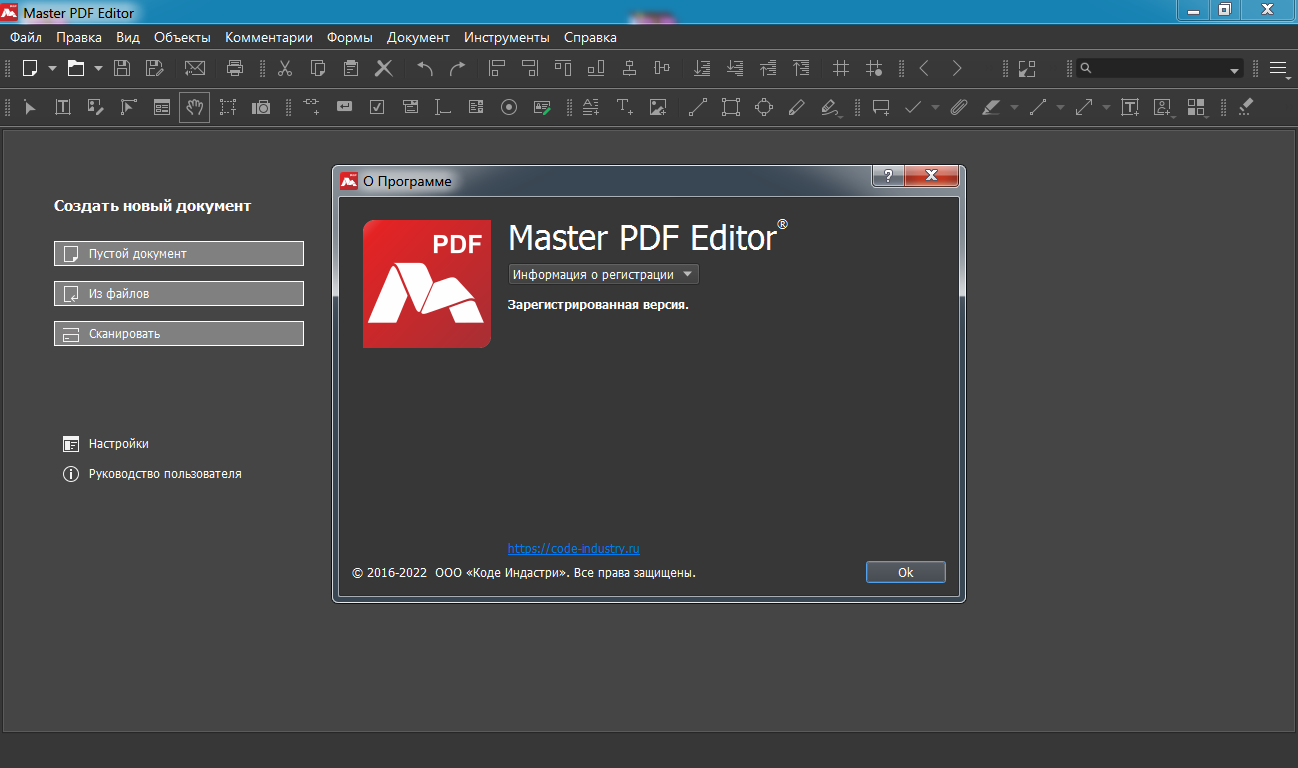This screenshot has width=1298, height=768.
Task: Click the checkbox form field tool
Action: pos(377,107)
